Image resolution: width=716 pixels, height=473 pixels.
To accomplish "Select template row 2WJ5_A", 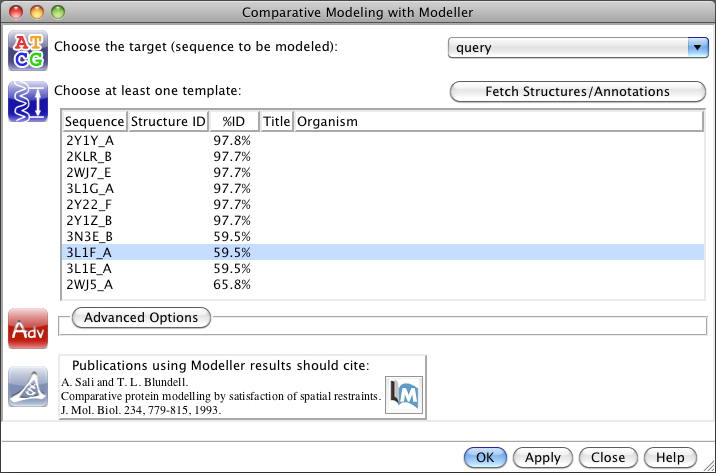I will click(x=90, y=285).
